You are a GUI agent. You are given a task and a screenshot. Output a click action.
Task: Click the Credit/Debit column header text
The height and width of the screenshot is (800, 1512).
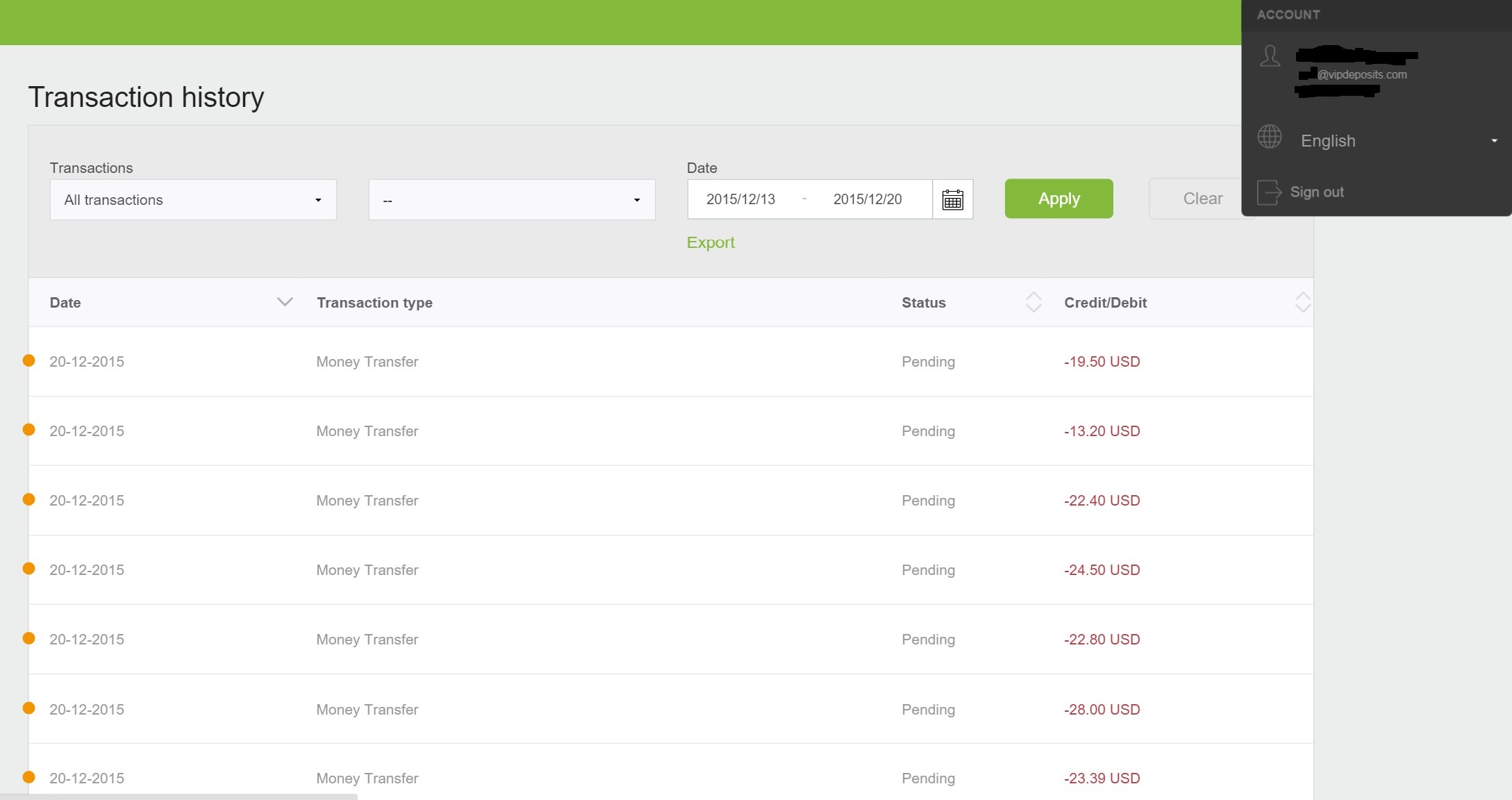click(x=1105, y=303)
